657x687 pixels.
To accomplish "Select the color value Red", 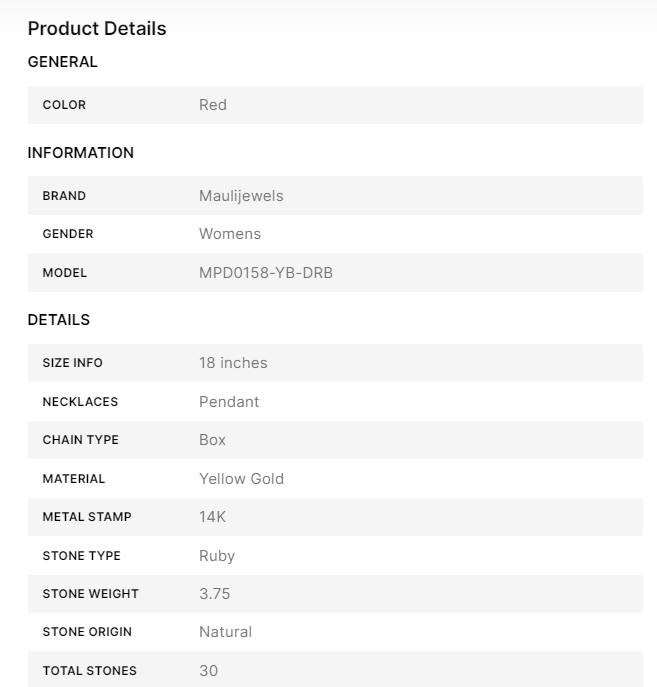I will [x=213, y=105].
